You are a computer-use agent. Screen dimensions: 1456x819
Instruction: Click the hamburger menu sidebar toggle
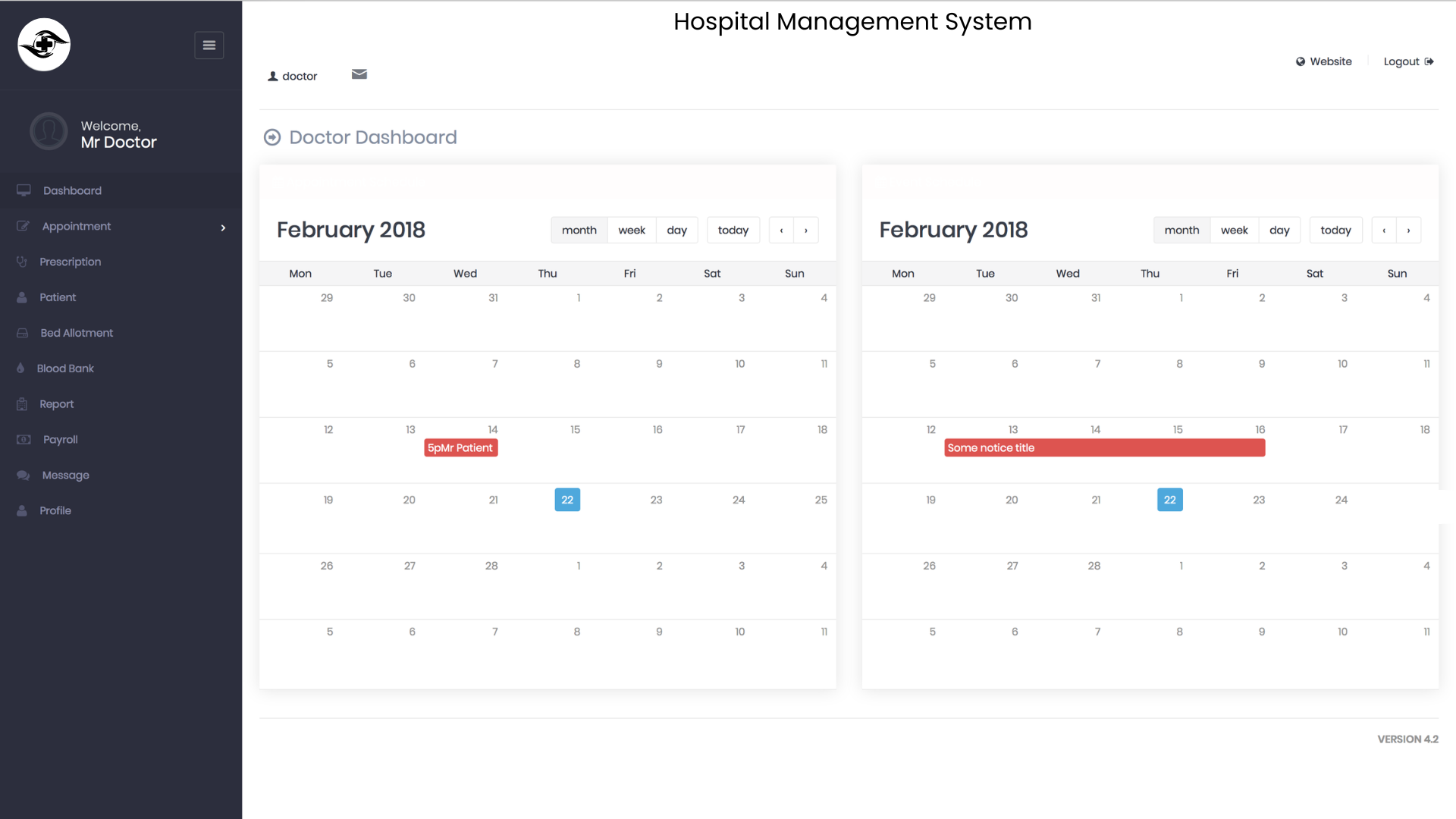click(209, 45)
